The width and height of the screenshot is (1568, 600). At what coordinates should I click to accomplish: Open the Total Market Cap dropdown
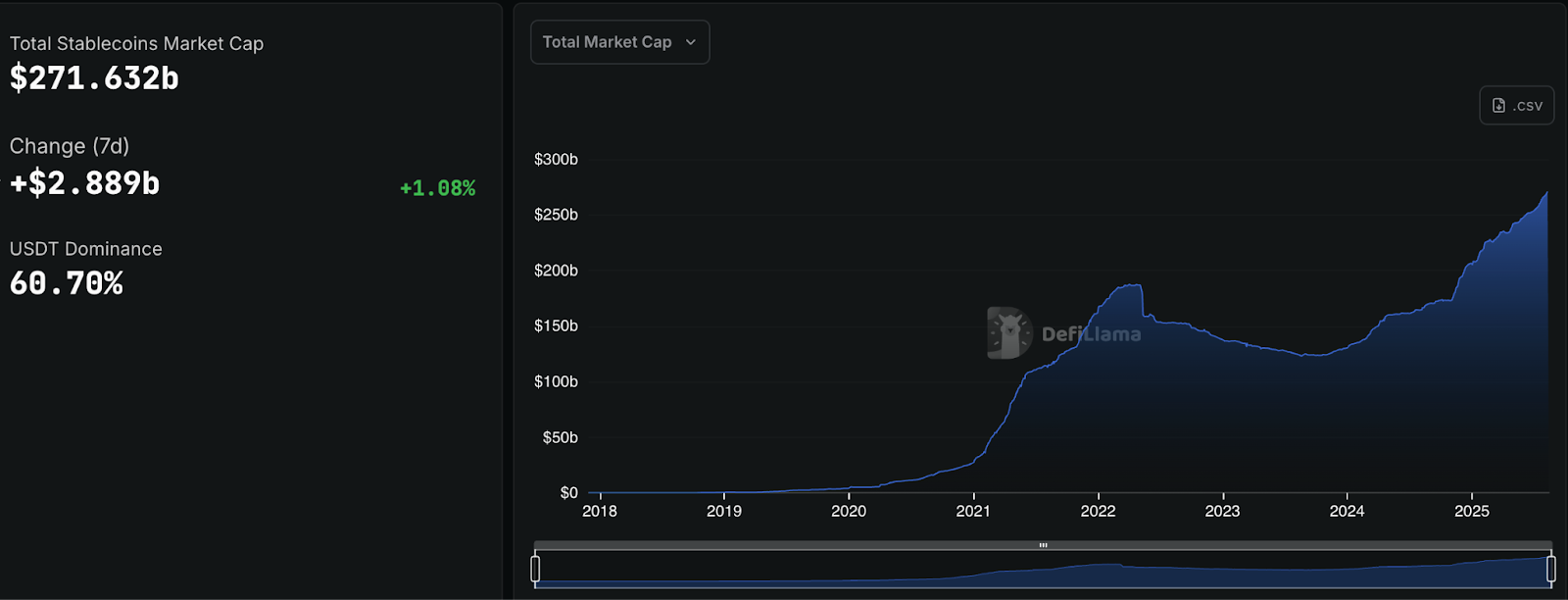(618, 42)
